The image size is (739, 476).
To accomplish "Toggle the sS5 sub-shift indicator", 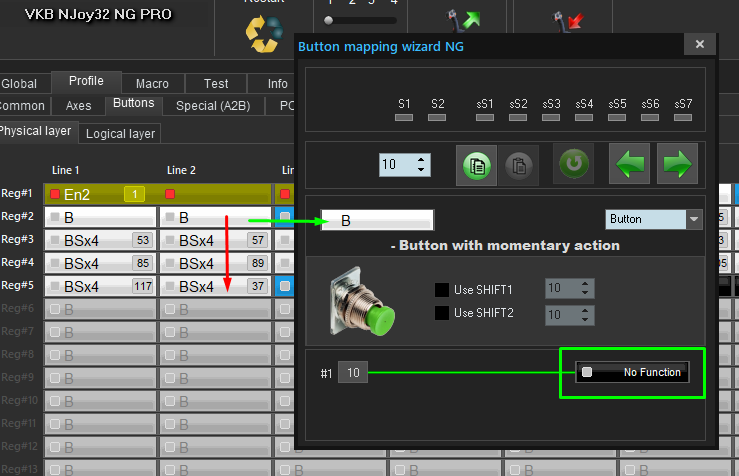I will coord(617,117).
